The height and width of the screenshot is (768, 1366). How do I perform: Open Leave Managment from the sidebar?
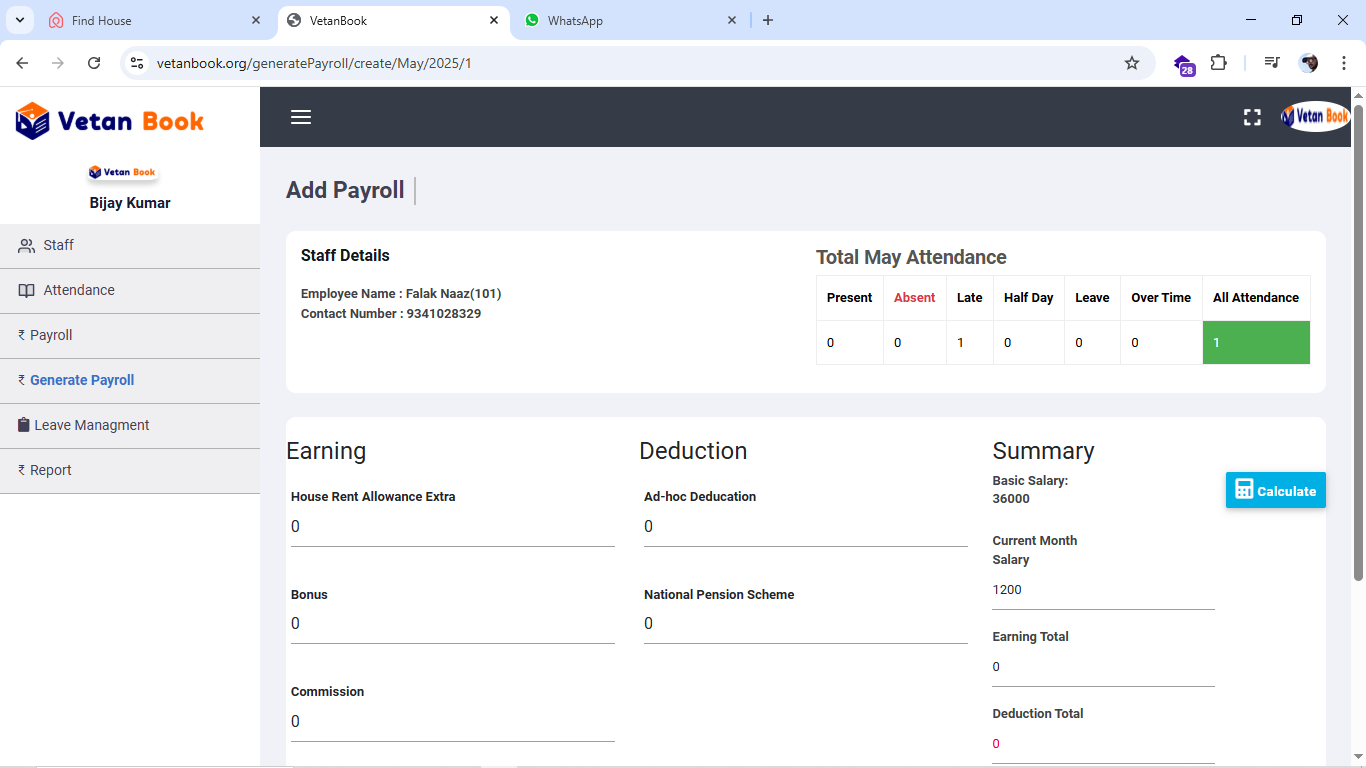point(130,426)
